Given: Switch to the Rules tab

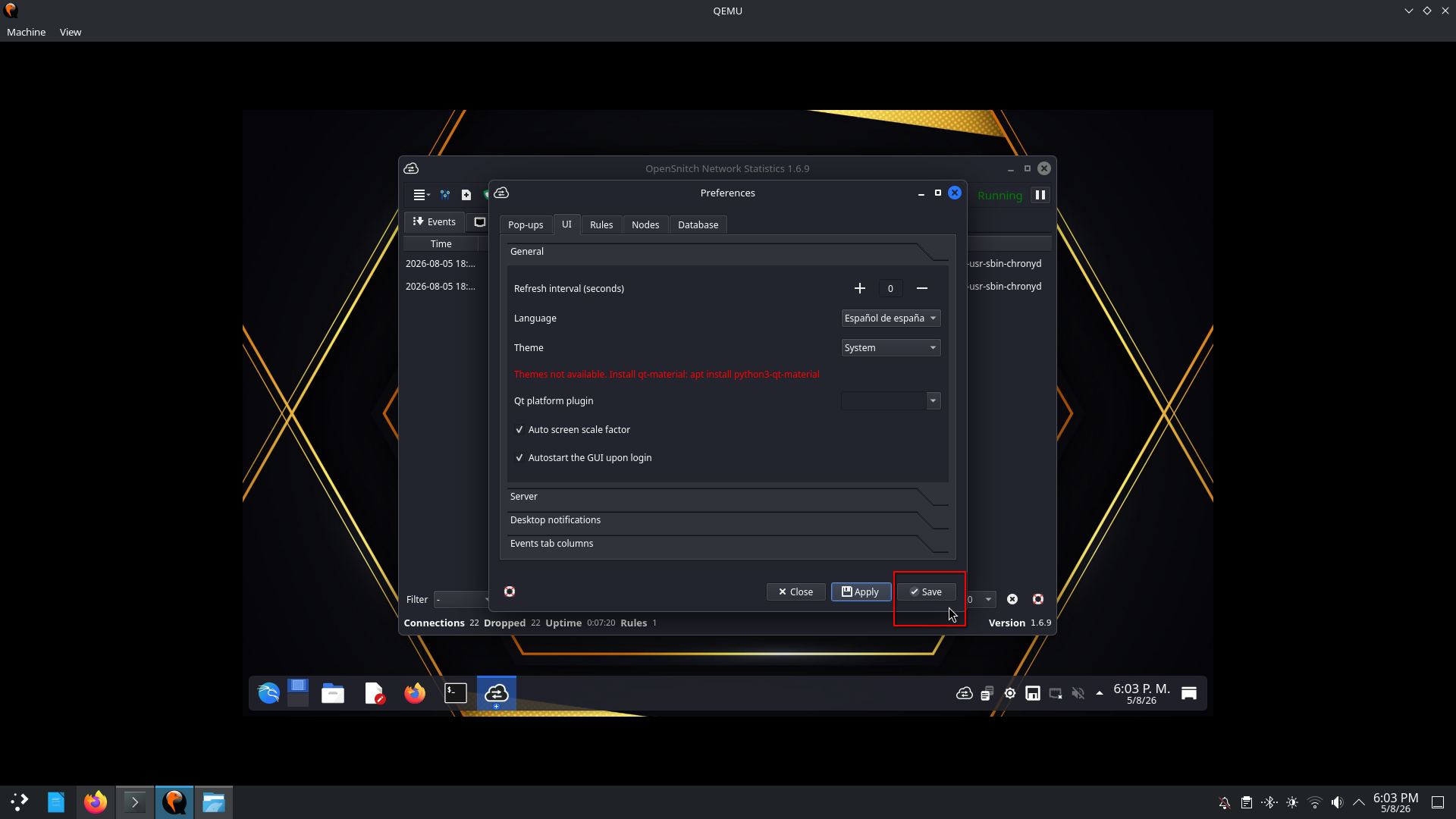Looking at the screenshot, I should pos(601,224).
